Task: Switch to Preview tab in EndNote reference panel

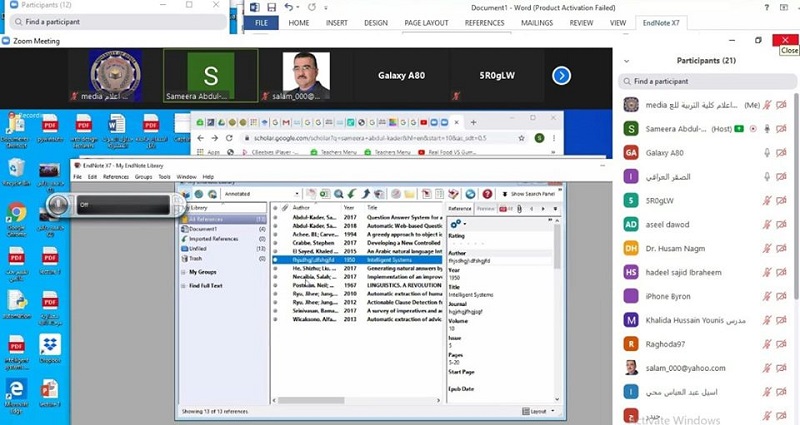Action: coord(485,209)
